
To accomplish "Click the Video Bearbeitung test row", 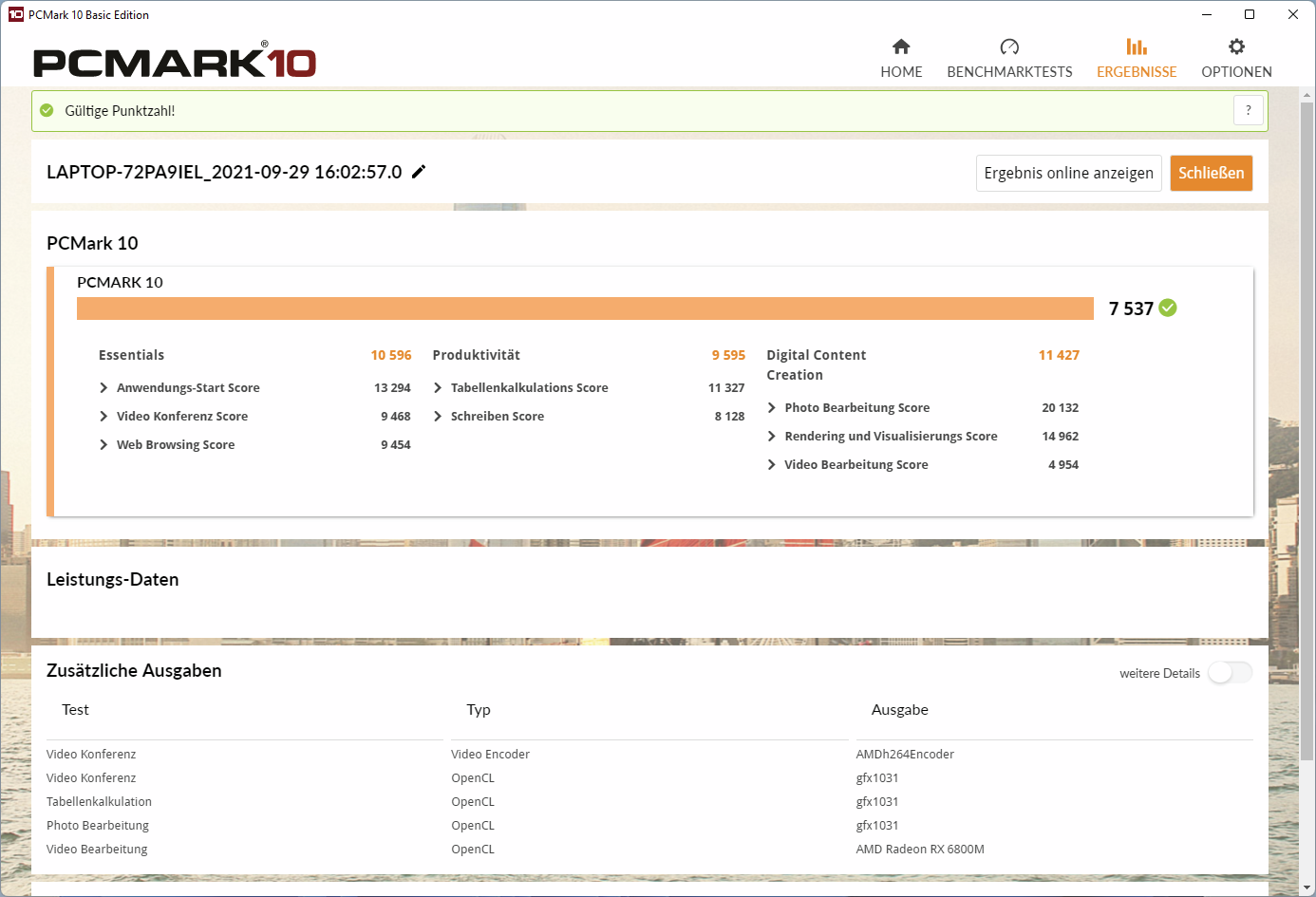I will [x=97, y=849].
